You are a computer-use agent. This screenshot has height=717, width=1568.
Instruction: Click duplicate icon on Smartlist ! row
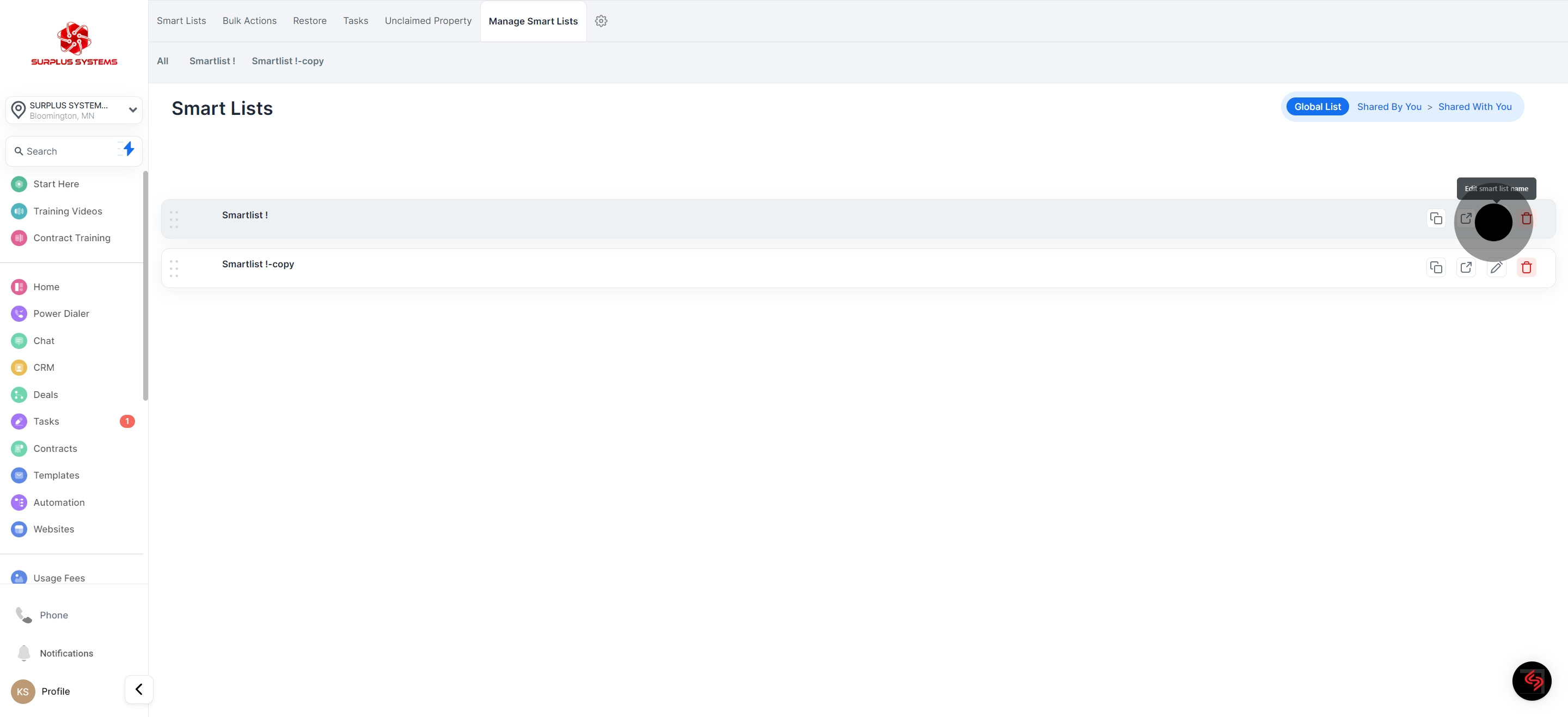(x=1436, y=218)
